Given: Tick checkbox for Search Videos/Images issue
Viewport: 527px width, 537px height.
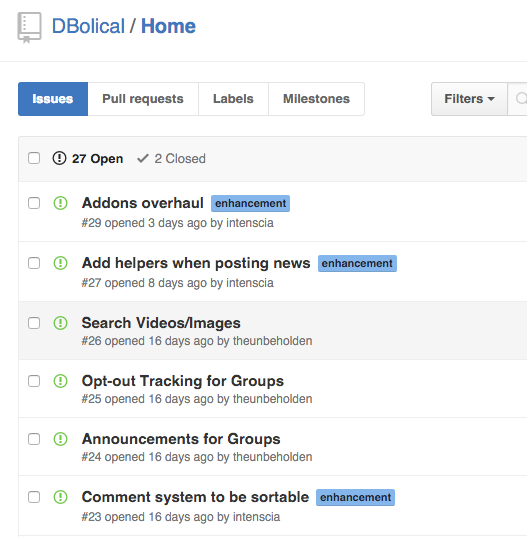Looking at the screenshot, I should click(x=34, y=323).
